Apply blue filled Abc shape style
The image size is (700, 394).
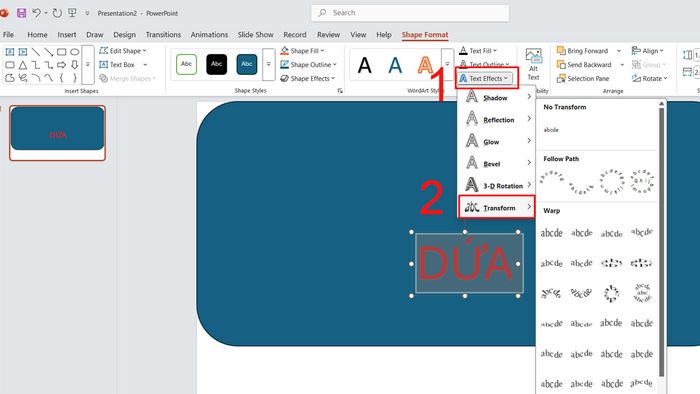pyautogui.click(x=247, y=64)
